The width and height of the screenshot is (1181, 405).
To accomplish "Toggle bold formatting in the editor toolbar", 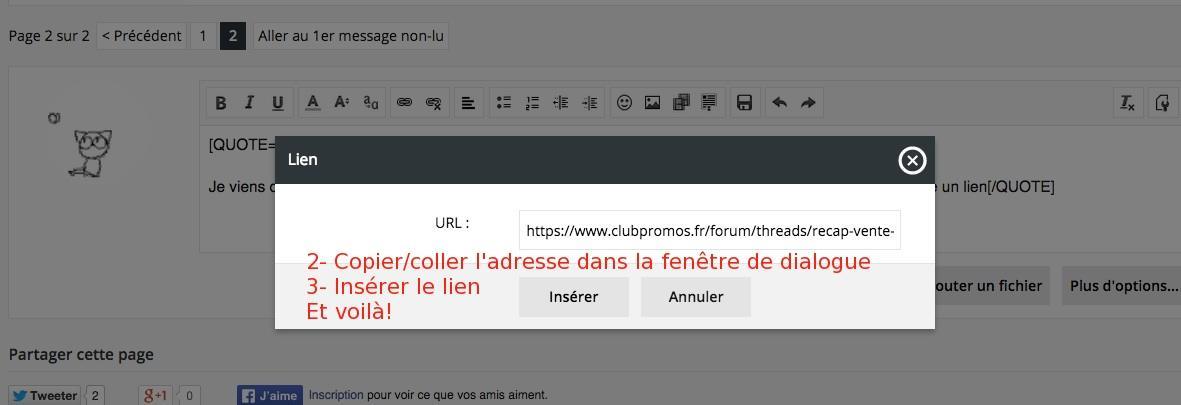I will click(x=221, y=103).
